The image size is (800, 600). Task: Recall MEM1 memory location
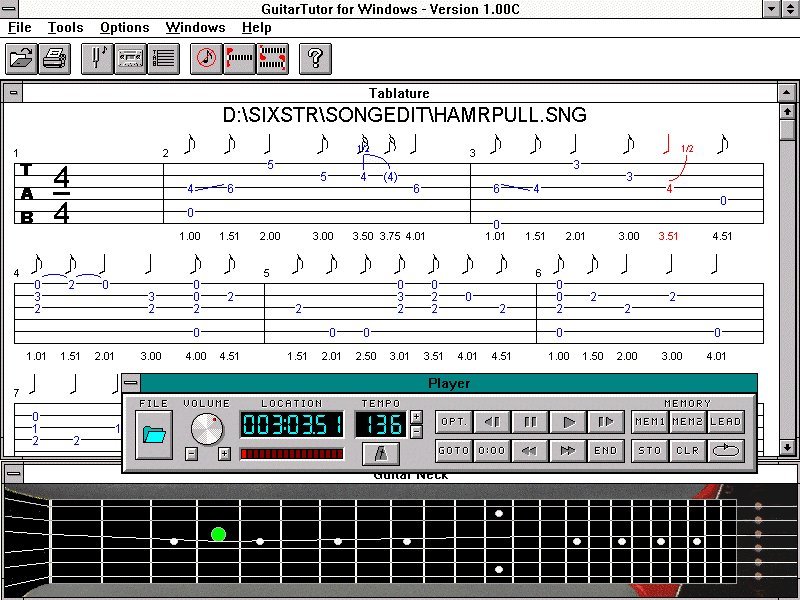(x=649, y=422)
